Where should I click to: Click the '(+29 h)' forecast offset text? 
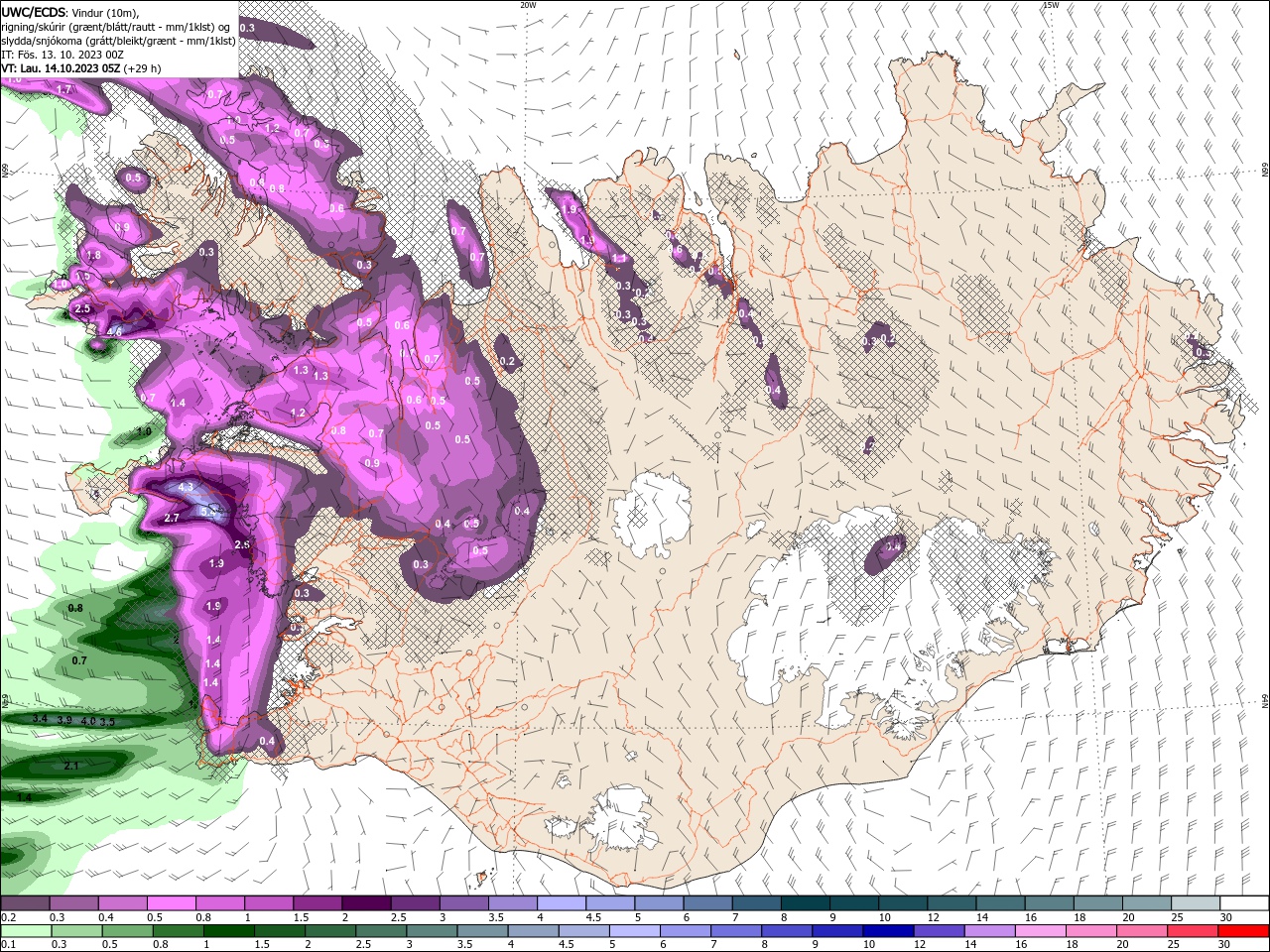point(143,68)
